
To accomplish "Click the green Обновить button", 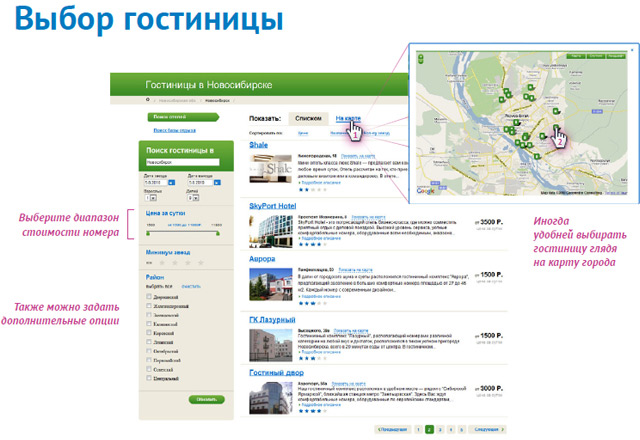I will point(207,399).
